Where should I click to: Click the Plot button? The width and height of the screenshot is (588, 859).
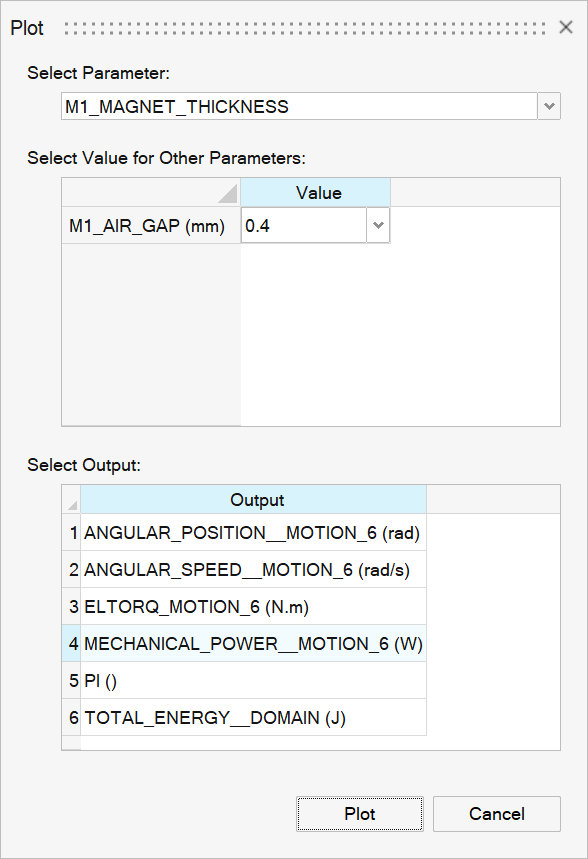(x=359, y=814)
